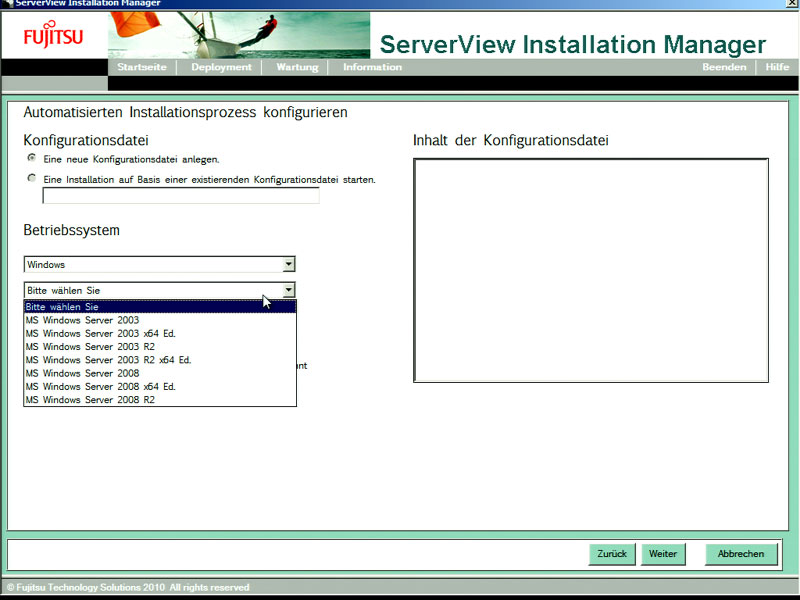This screenshot has height=600, width=800.
Task: Switch to the Deployment tab
Action: coord(221,67)
